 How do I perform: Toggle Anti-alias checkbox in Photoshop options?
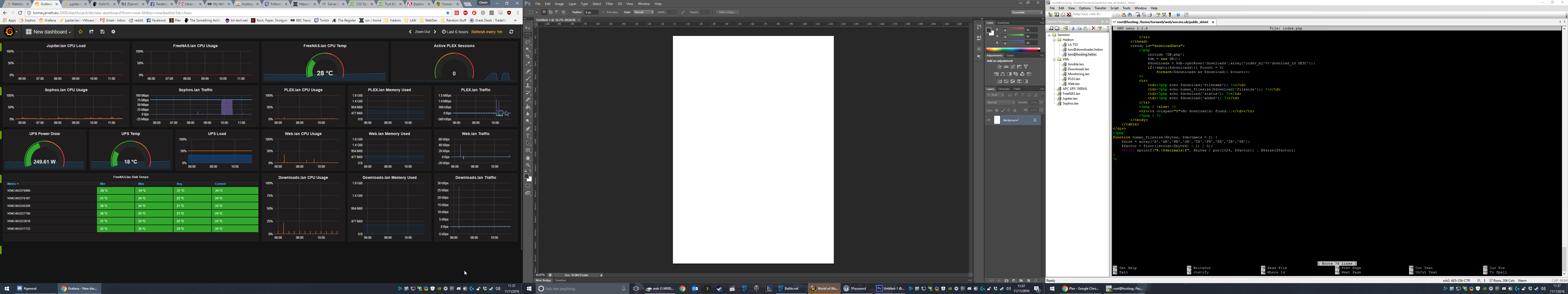603,12
